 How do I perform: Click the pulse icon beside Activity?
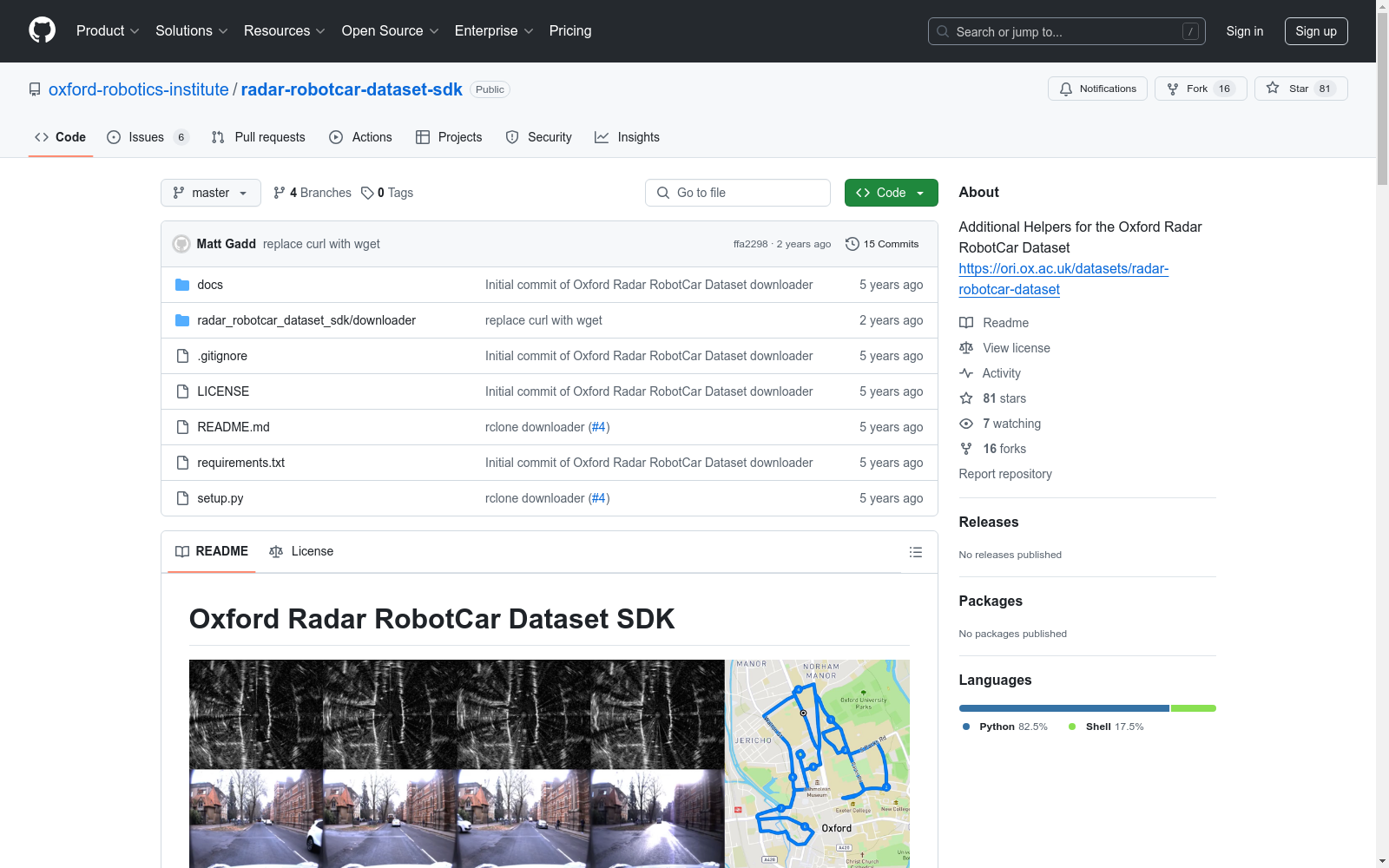(x=966, y=373)
